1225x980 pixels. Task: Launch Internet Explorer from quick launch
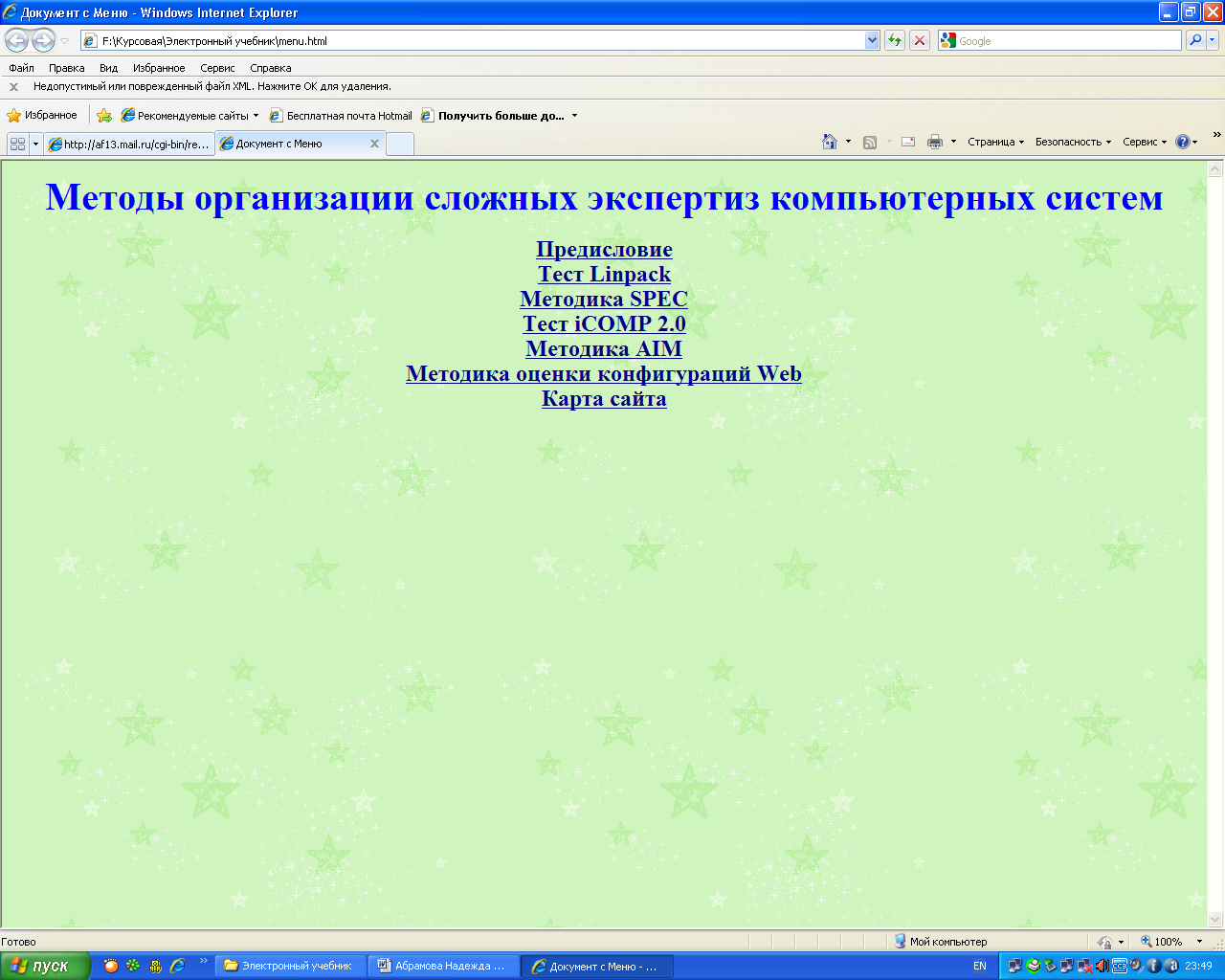177,966
